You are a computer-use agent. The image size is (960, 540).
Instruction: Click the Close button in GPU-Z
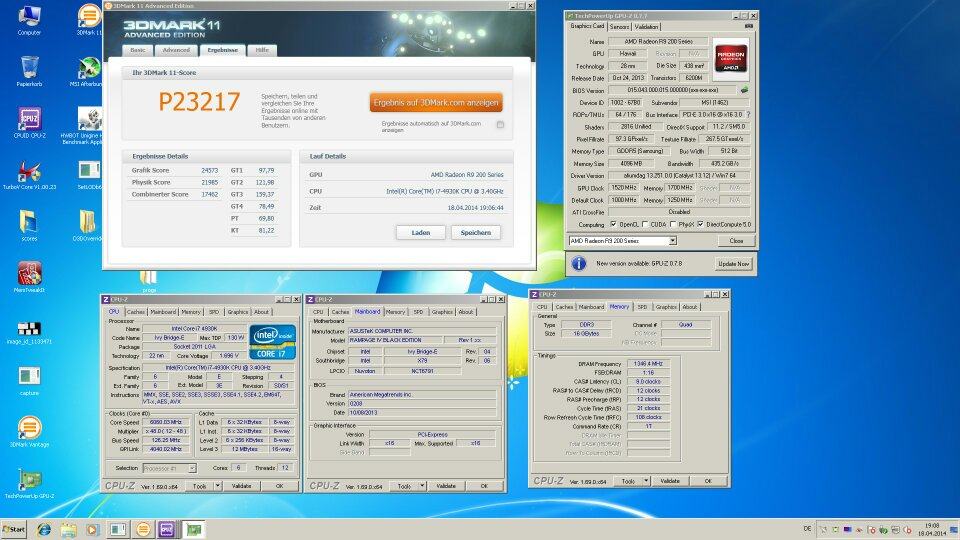[736, 241]
